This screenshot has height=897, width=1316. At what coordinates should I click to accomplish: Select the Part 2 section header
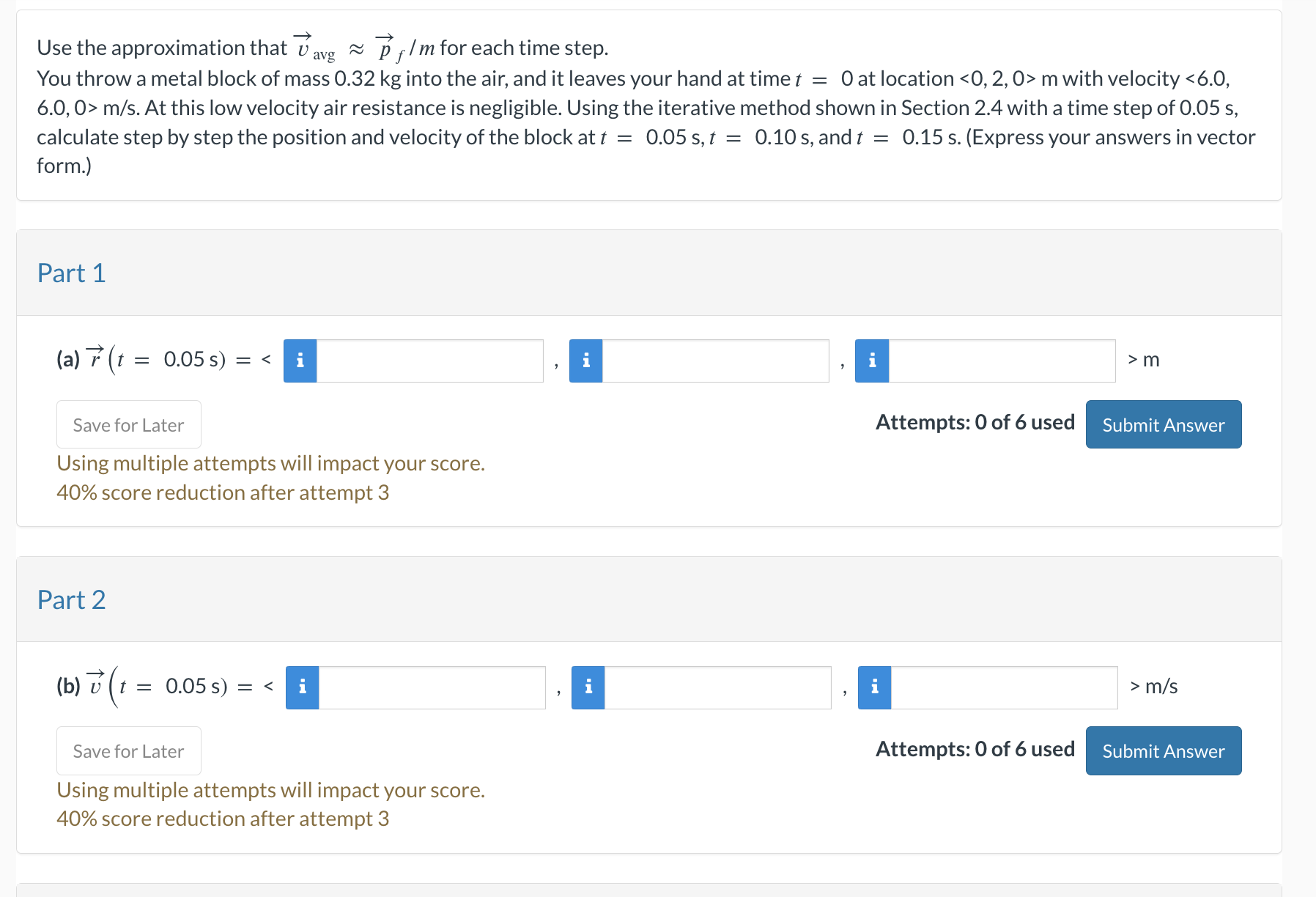pos(71,599)
